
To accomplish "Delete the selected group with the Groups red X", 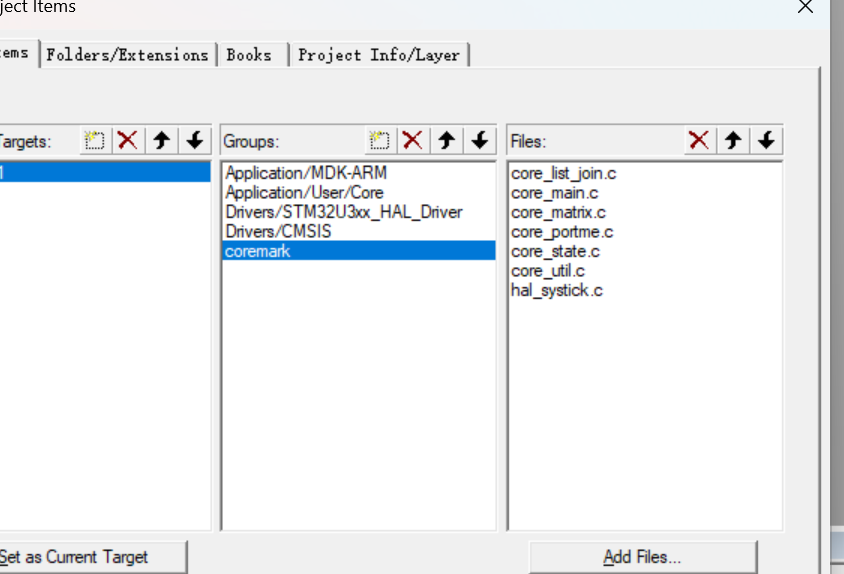I will click(x=413, y=141).
